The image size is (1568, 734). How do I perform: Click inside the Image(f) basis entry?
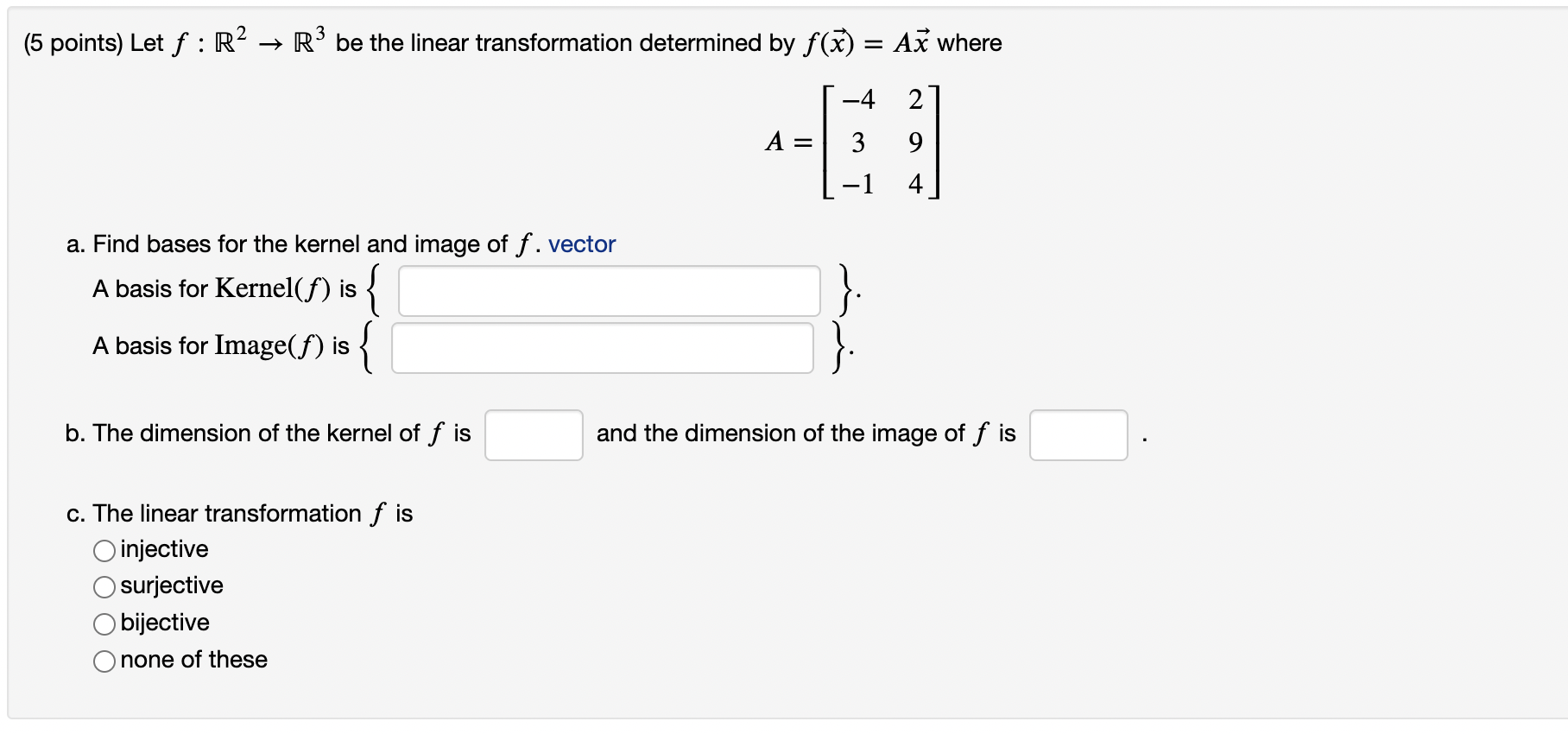coord(602,348)
